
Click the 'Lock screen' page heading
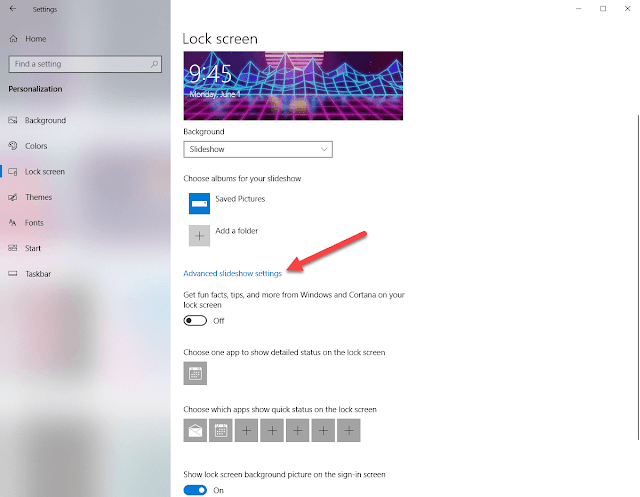click(x=220, y=39)
